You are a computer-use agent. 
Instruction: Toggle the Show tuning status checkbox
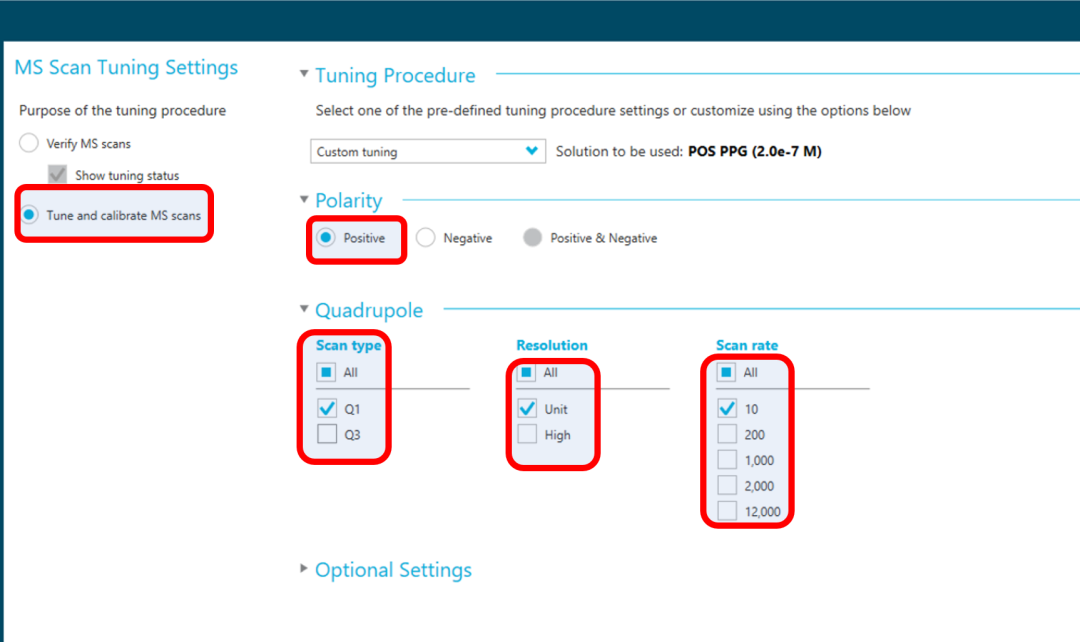pyautogui.click(x=58, y=175)
